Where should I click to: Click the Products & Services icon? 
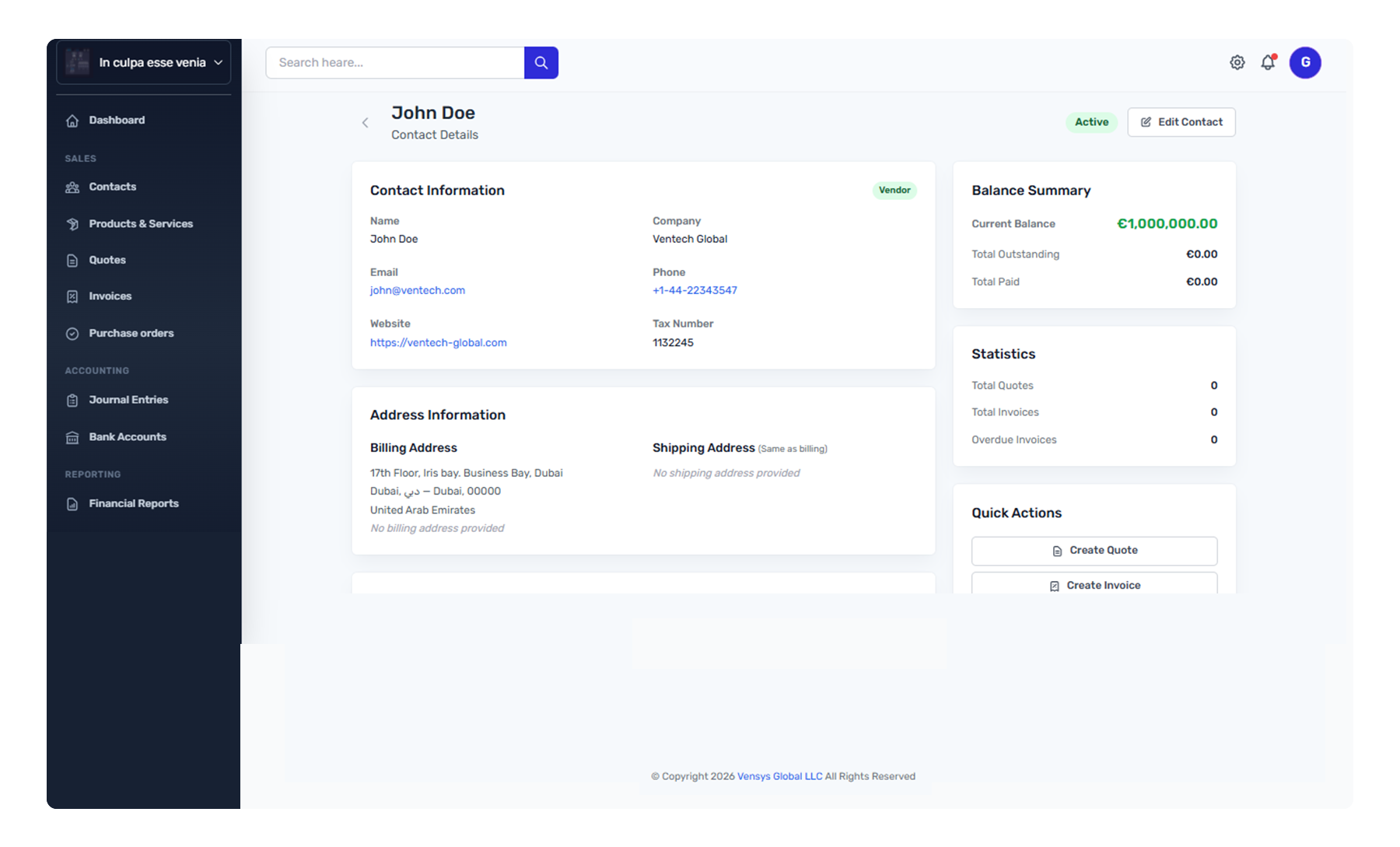72,224
